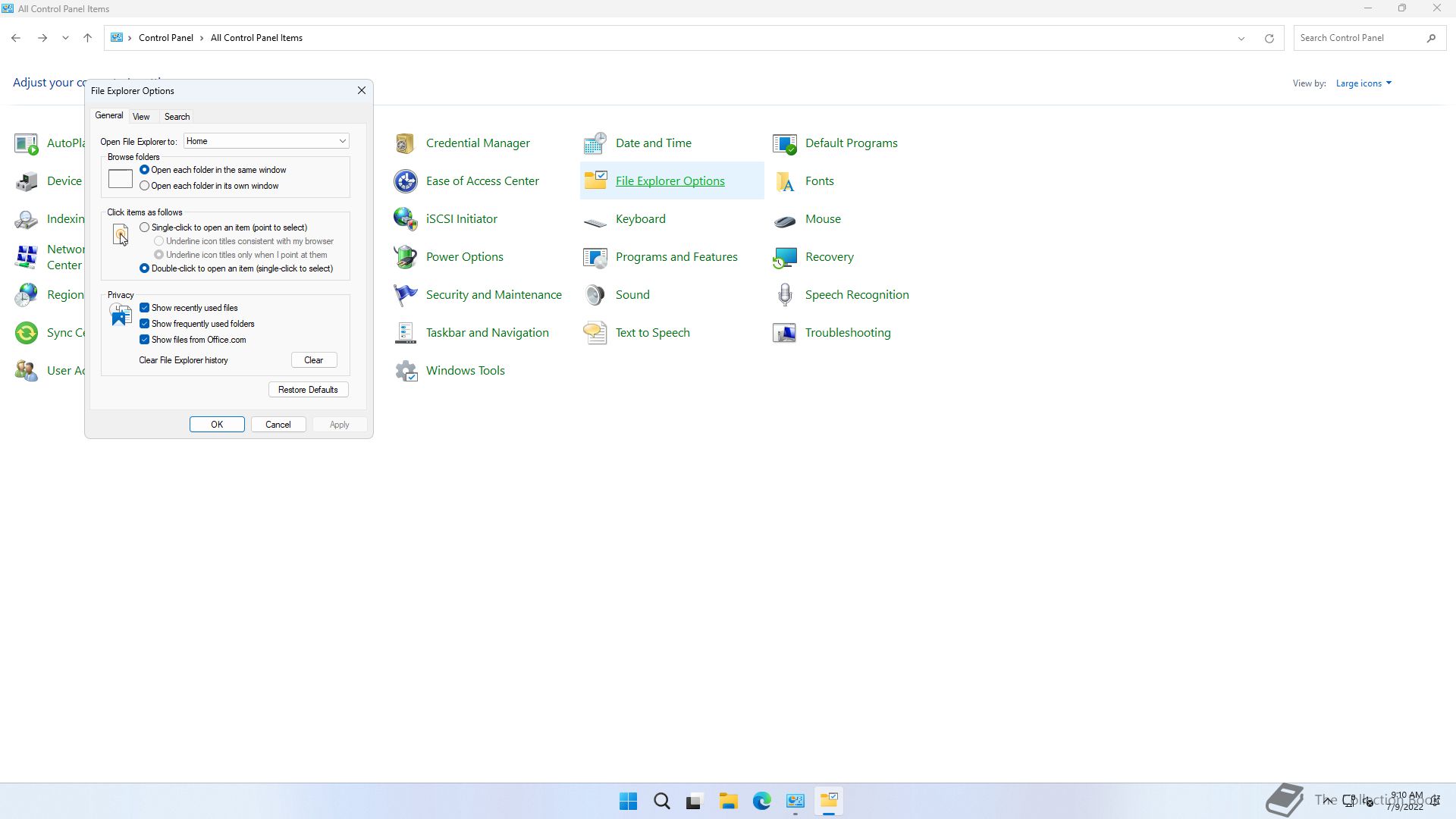Click the Sound speaker icon
1456x819 pixels.
[x=595, y=294]
